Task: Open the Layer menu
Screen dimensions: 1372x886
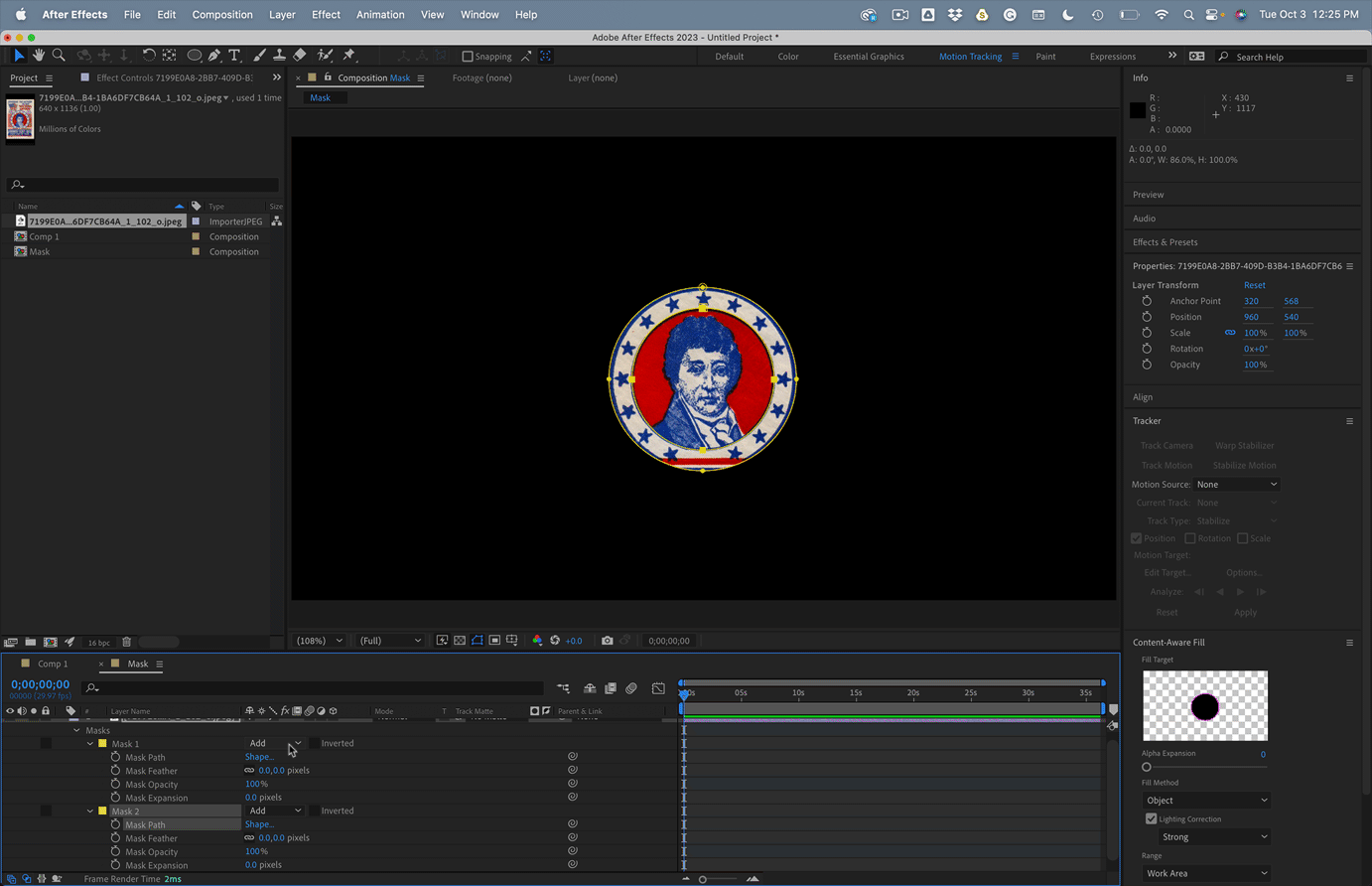Action: pyautogui.click(x=282, y=15)
